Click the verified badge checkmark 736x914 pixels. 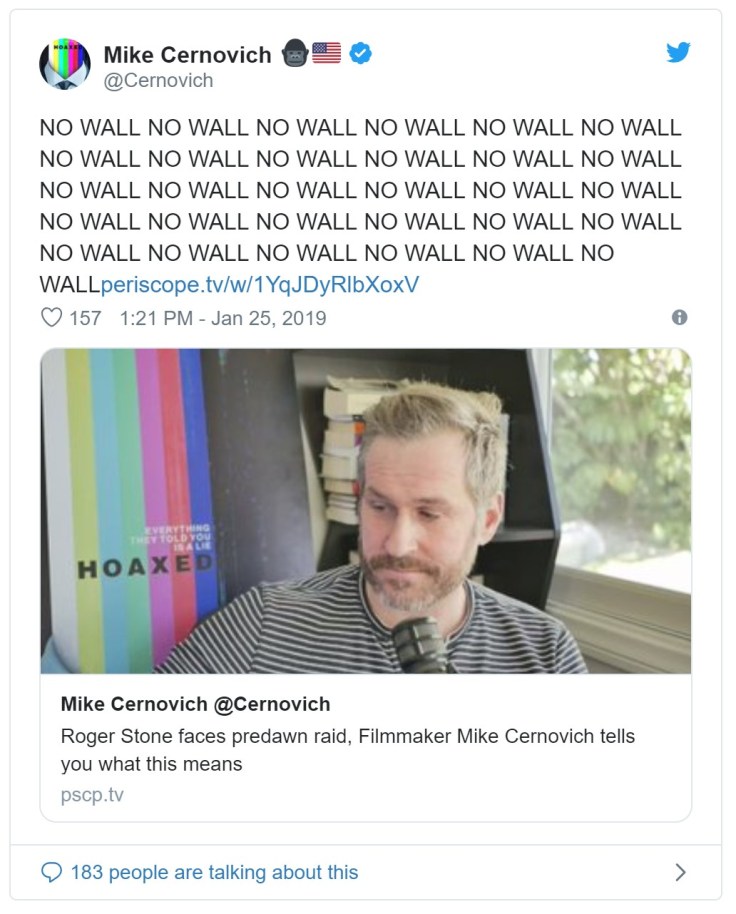[360, 53]
